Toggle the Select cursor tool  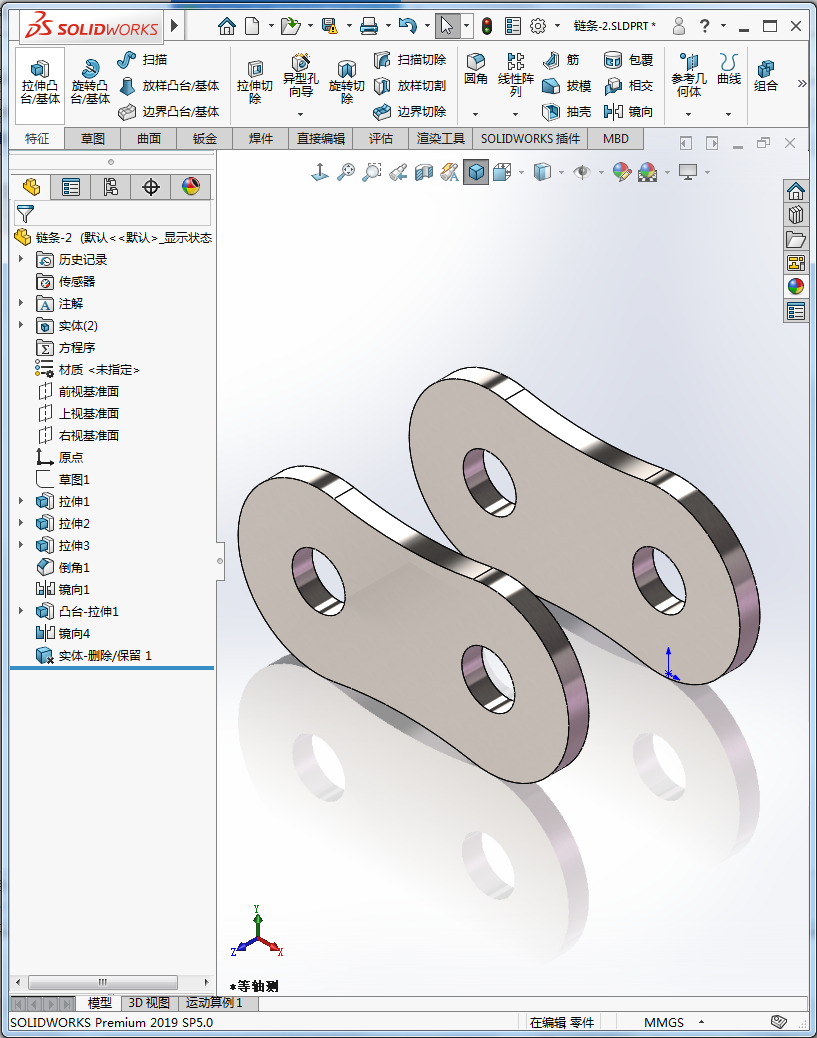(x=447, y=26)
